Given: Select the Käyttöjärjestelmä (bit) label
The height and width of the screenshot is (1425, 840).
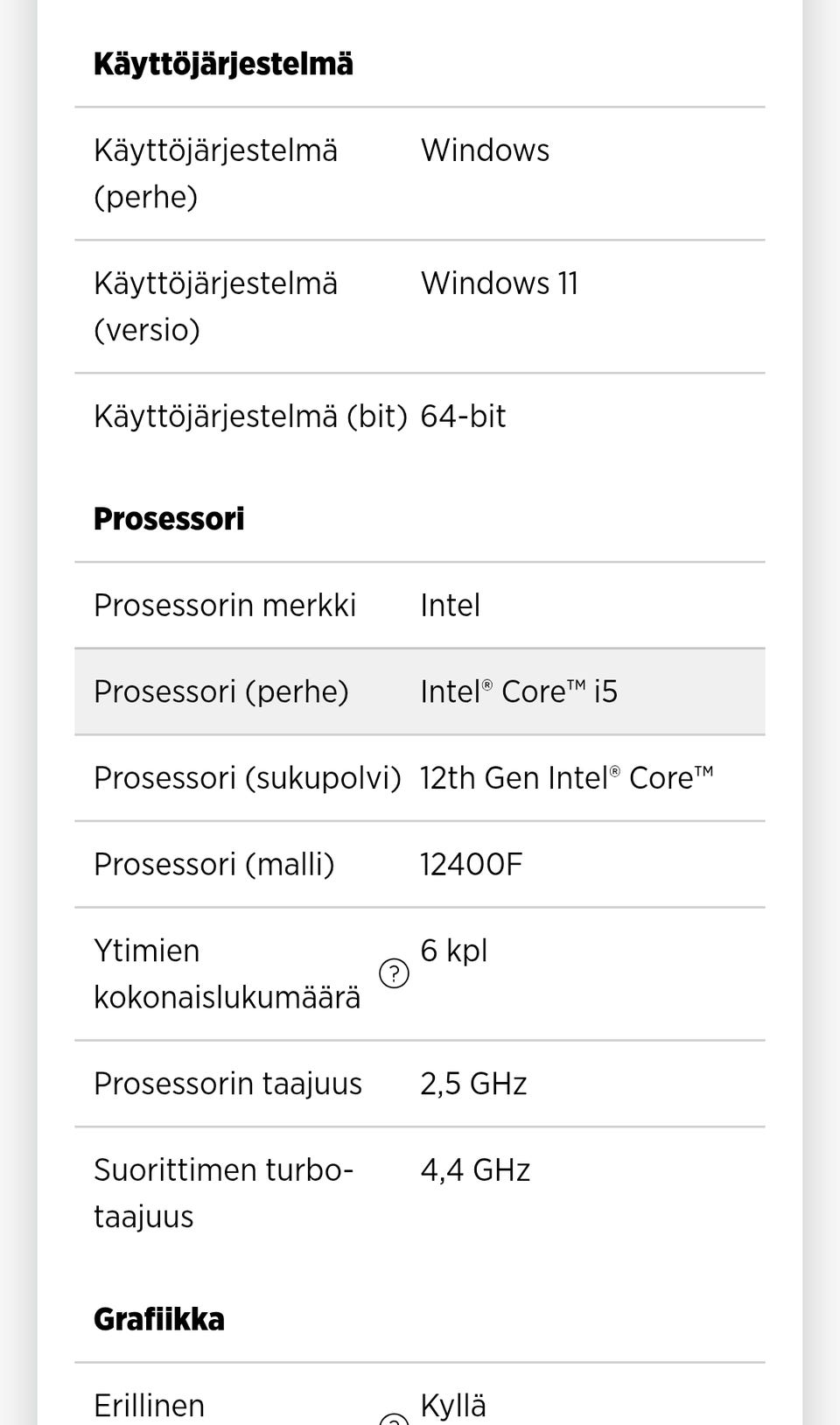Looking at the screenshot, I should click(250, 417).
